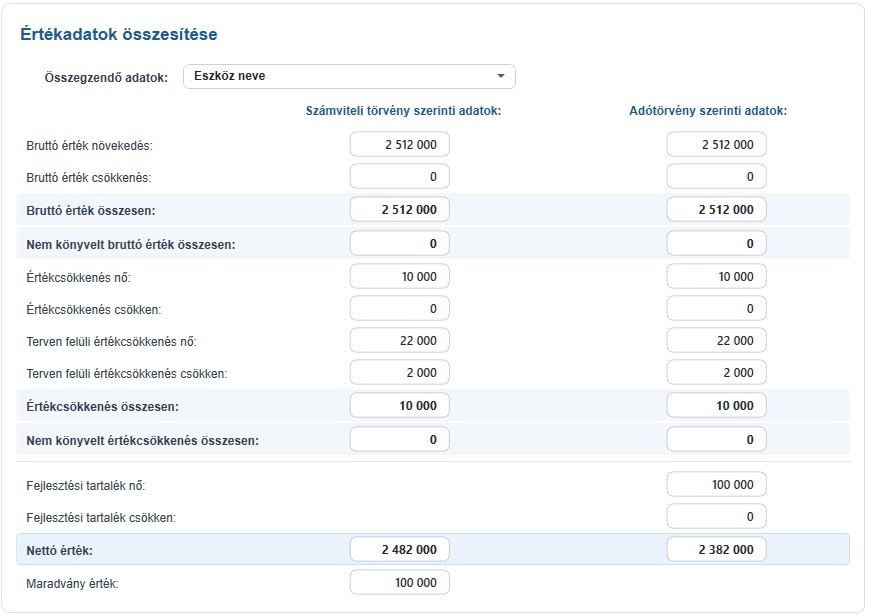Select the Fejlesztési tartalék csökken field
Viewport: 869px width, 616px height.
click(717, 517)
